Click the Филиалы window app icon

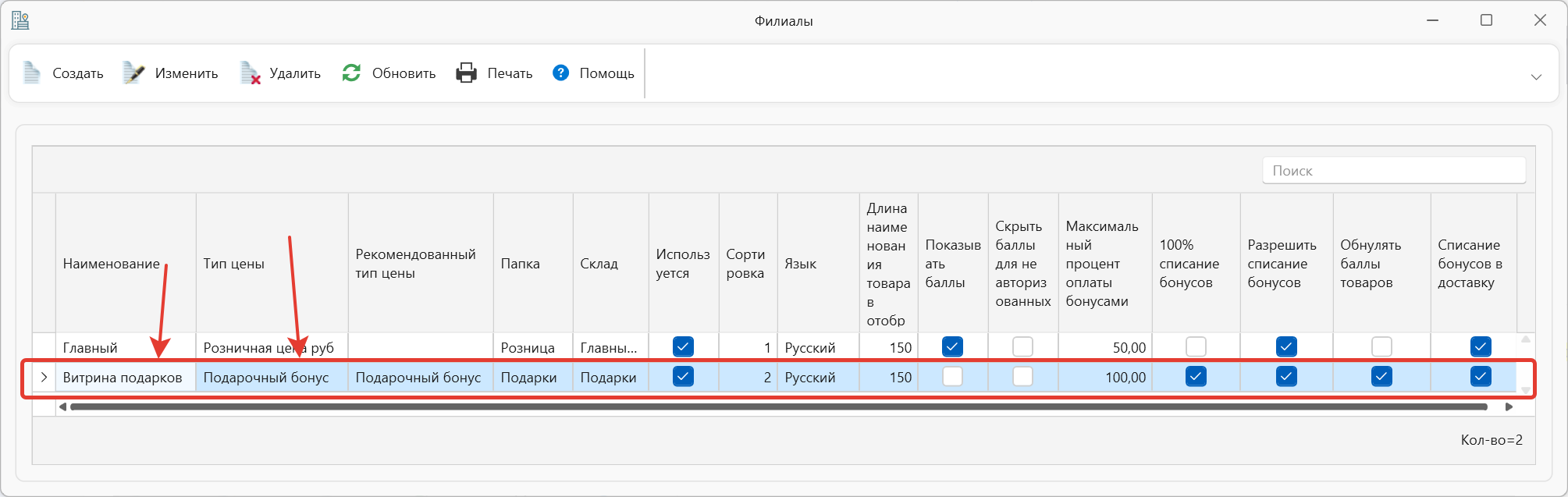pos(20,20)
